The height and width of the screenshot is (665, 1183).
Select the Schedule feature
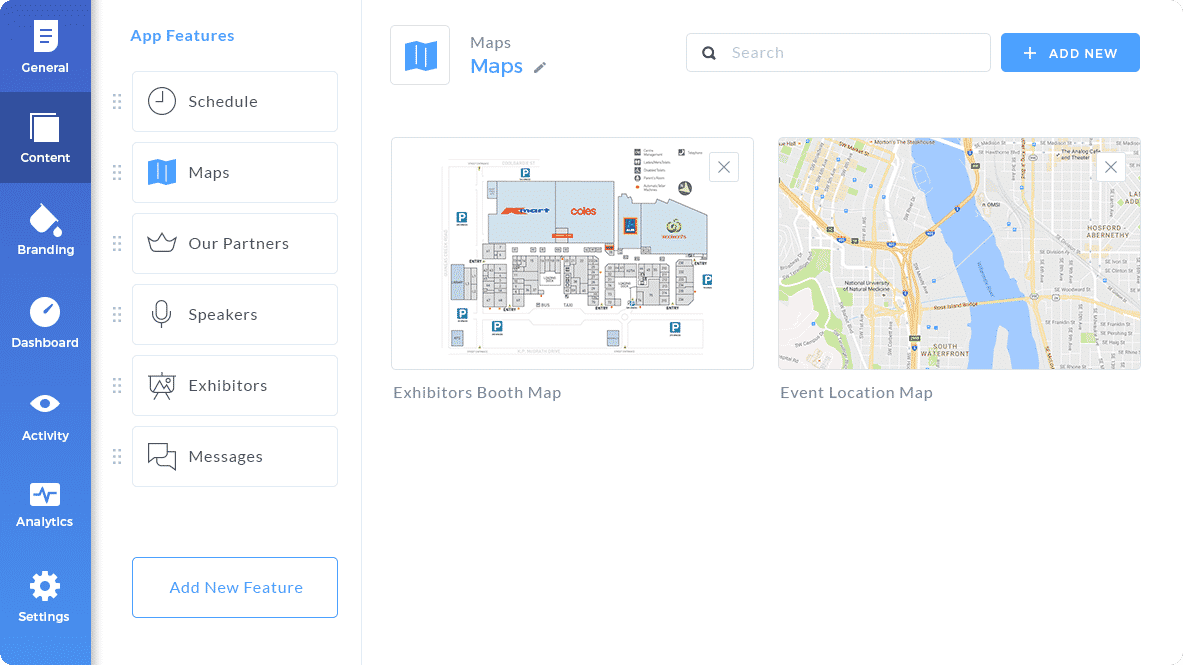(x=235, y=102)
